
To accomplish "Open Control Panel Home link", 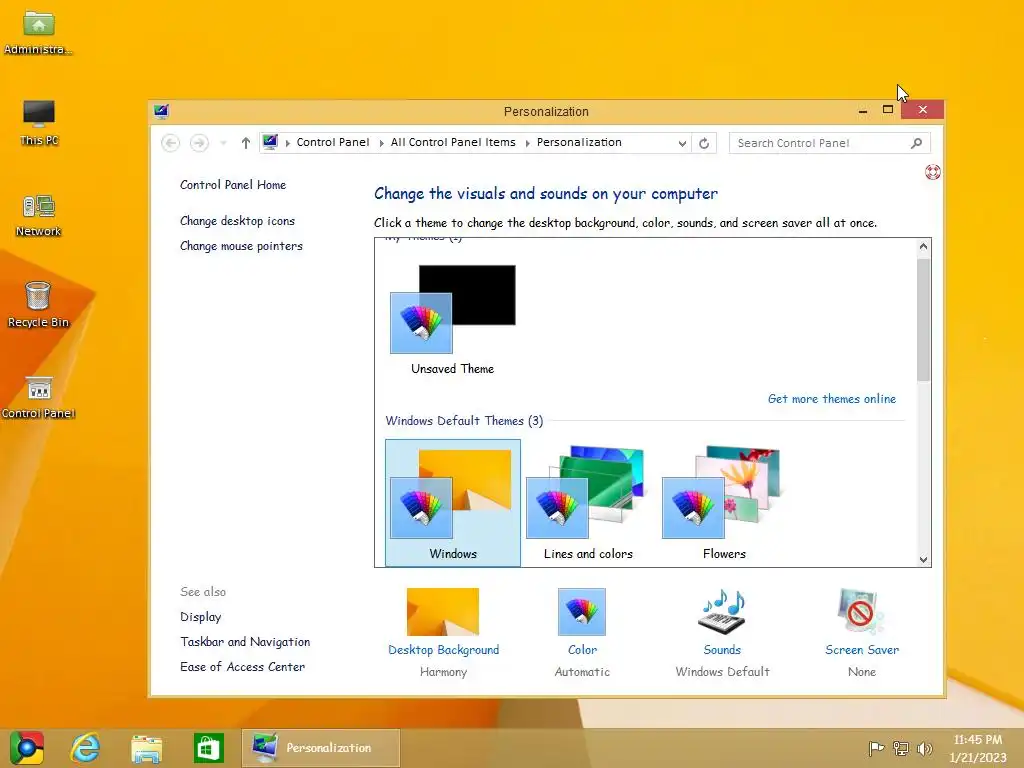I will (x=233, y=185).
